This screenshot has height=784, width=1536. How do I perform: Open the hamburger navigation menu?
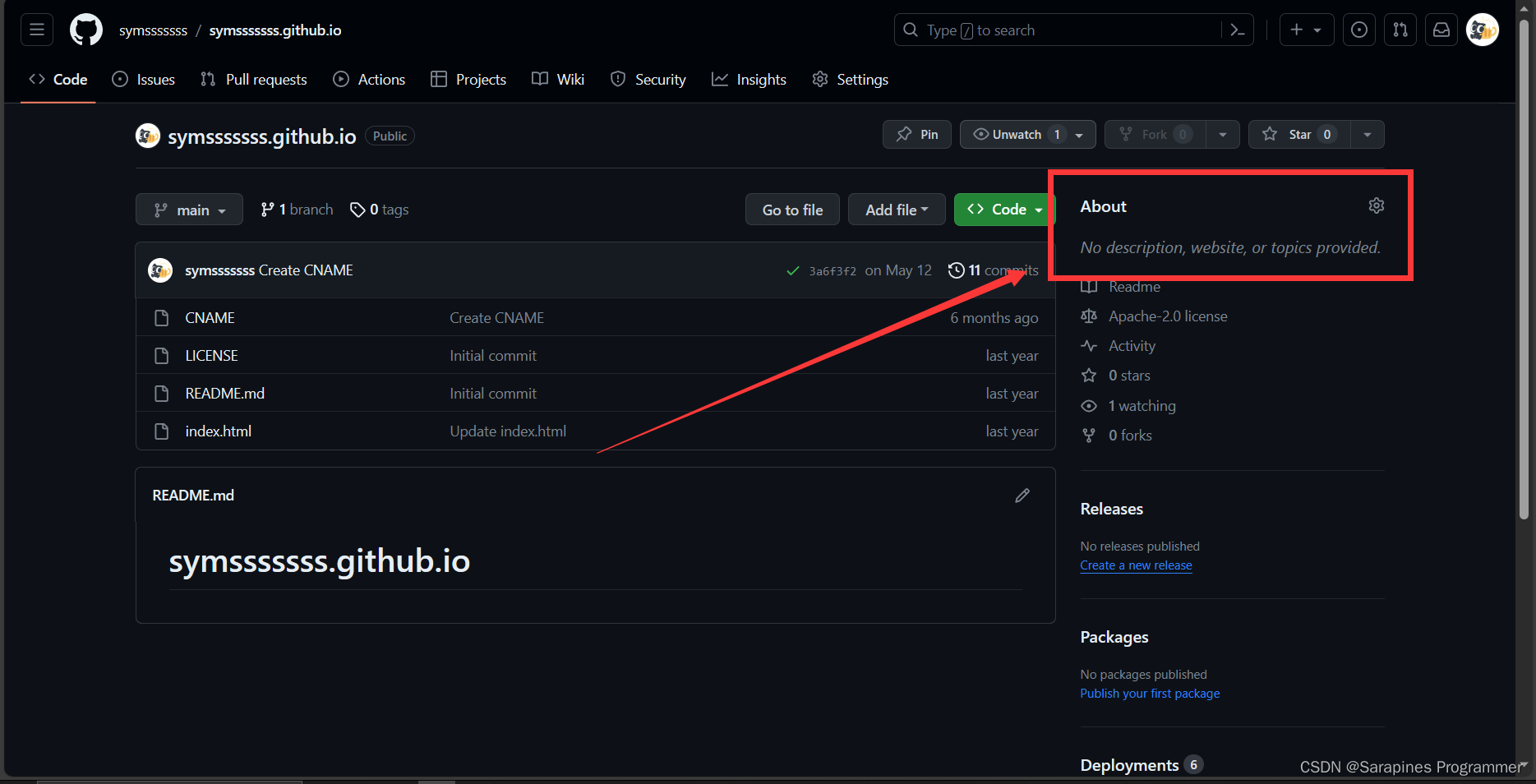[x=36, y=30]
